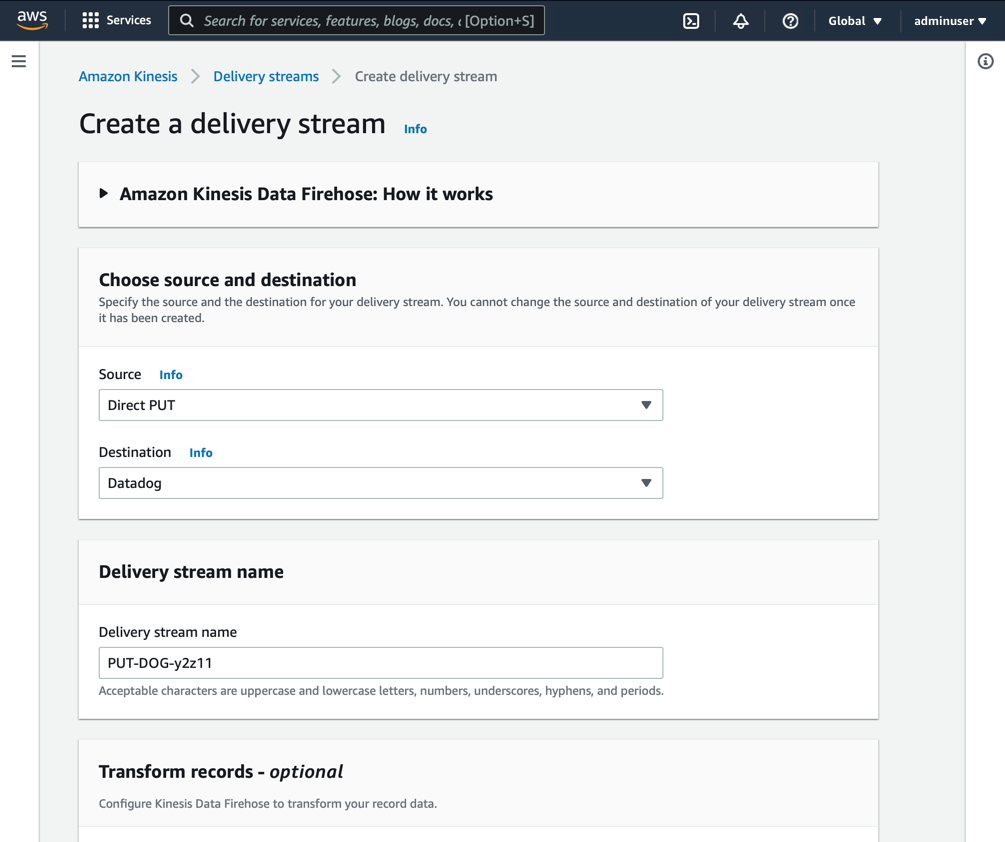
Task: Go to Amazon Kinesis breadcrumb
Action: tap(128, 76)
